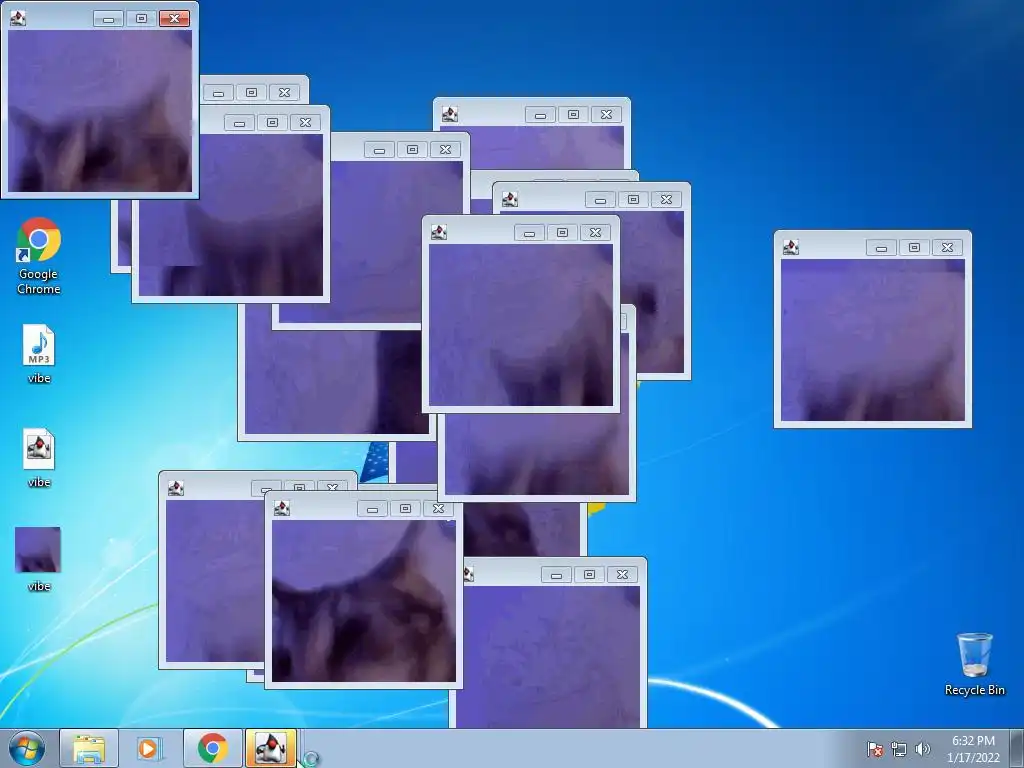Minimize the lone Java window above Recycle Bin
1024x768 pixels.
pos(881,247)
